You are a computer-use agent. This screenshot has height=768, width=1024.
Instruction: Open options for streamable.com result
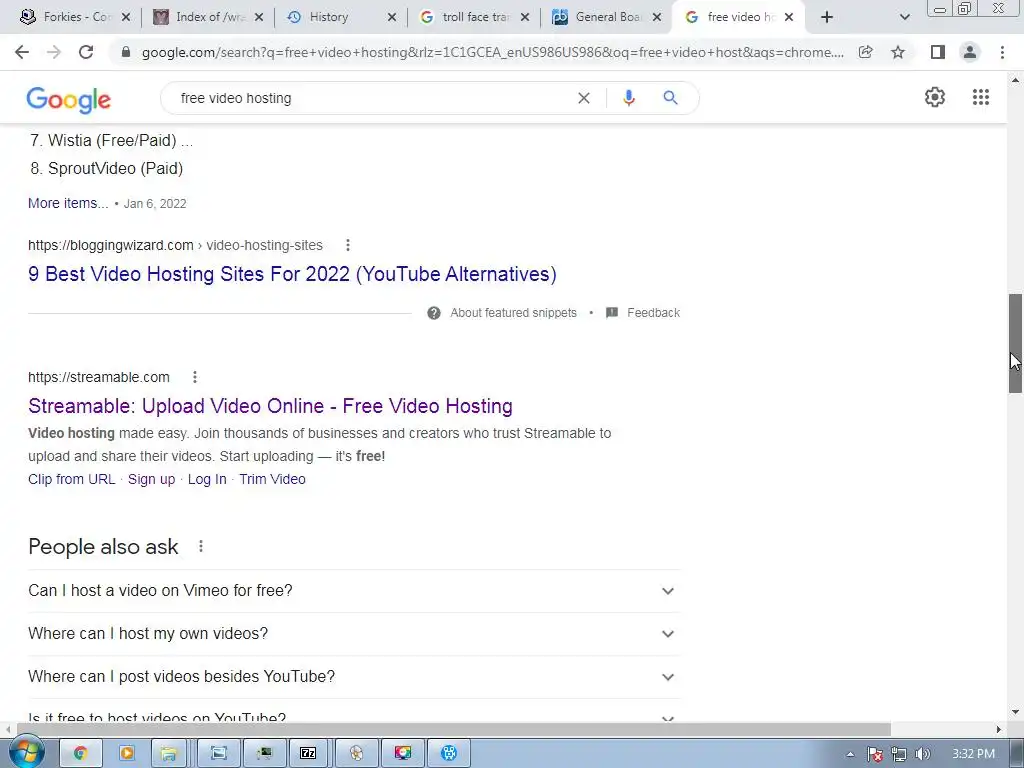point(195,377)
